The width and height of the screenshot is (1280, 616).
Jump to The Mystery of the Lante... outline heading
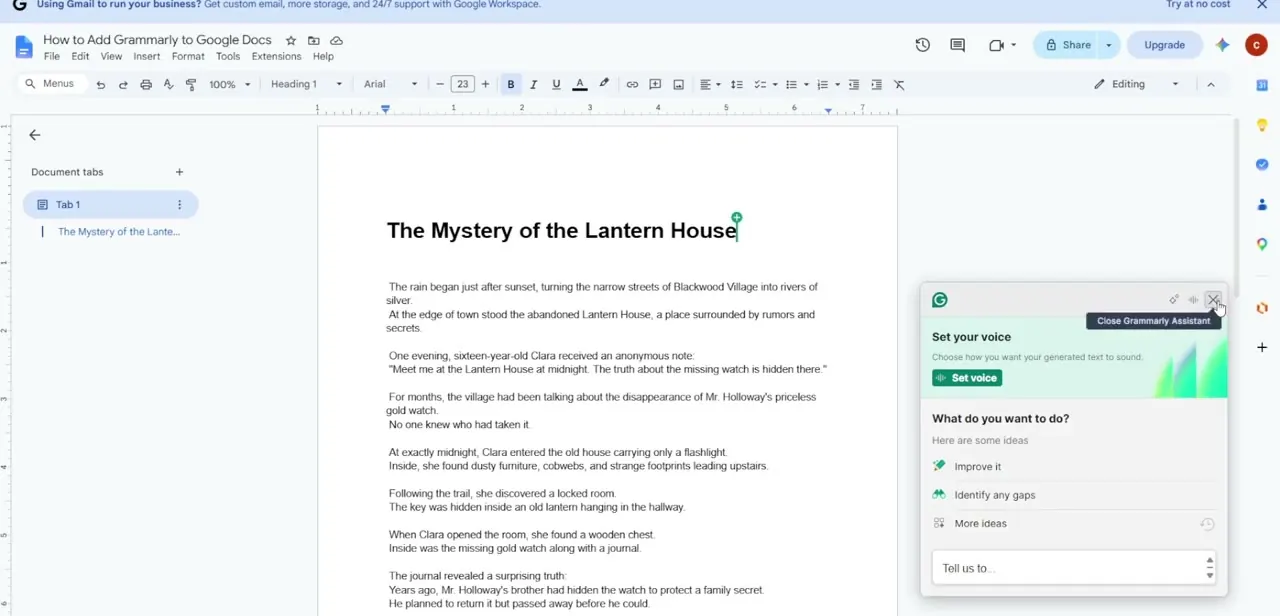(x=119, y=232)
